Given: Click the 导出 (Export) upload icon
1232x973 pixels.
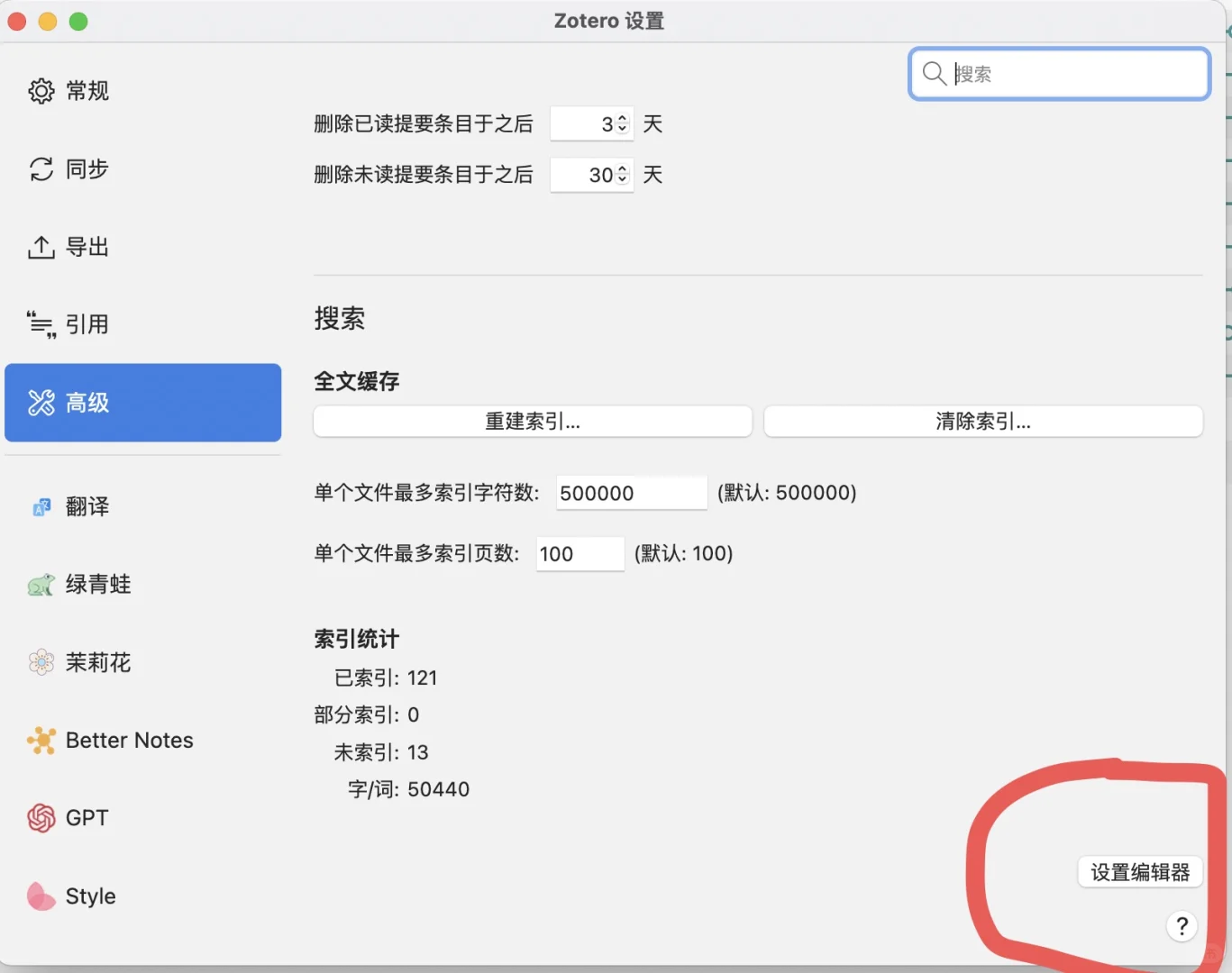Looking at the screenshot, I should [x=41, y=247].
